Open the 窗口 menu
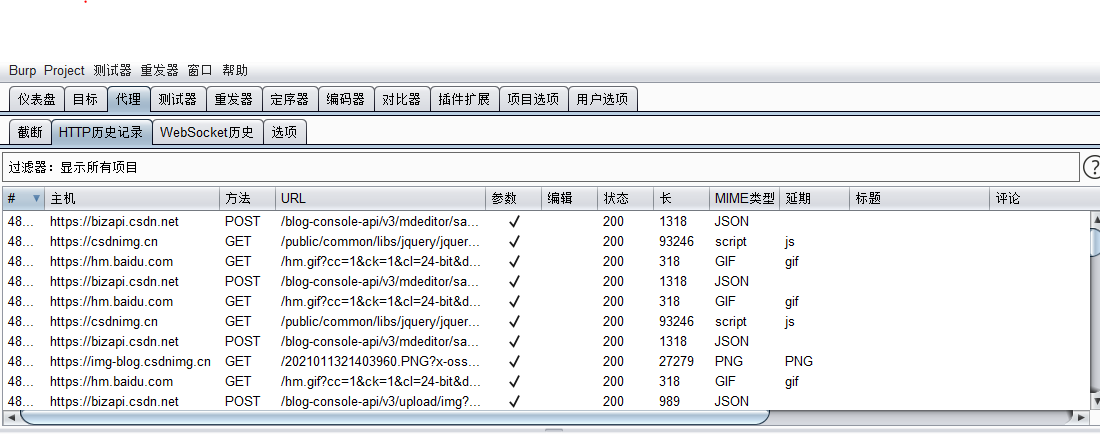 (200, 70)
